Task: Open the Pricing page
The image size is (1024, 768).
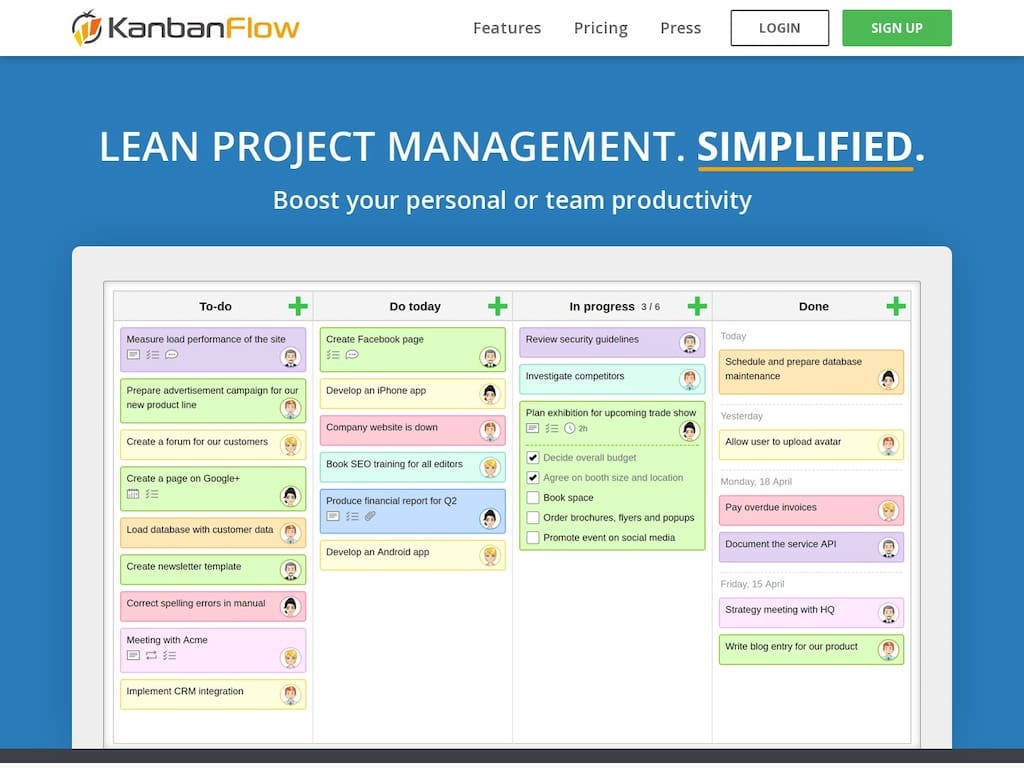Action: (x=600, y=28)
